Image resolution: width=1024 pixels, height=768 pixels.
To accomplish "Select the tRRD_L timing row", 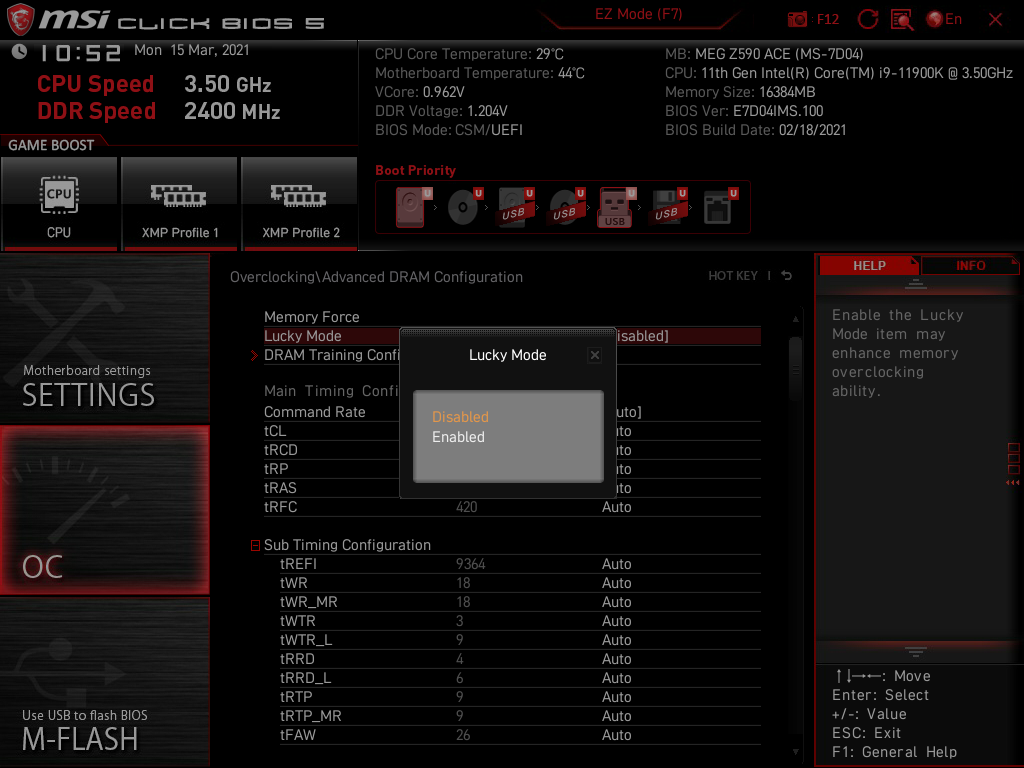I will click(520, 678).
